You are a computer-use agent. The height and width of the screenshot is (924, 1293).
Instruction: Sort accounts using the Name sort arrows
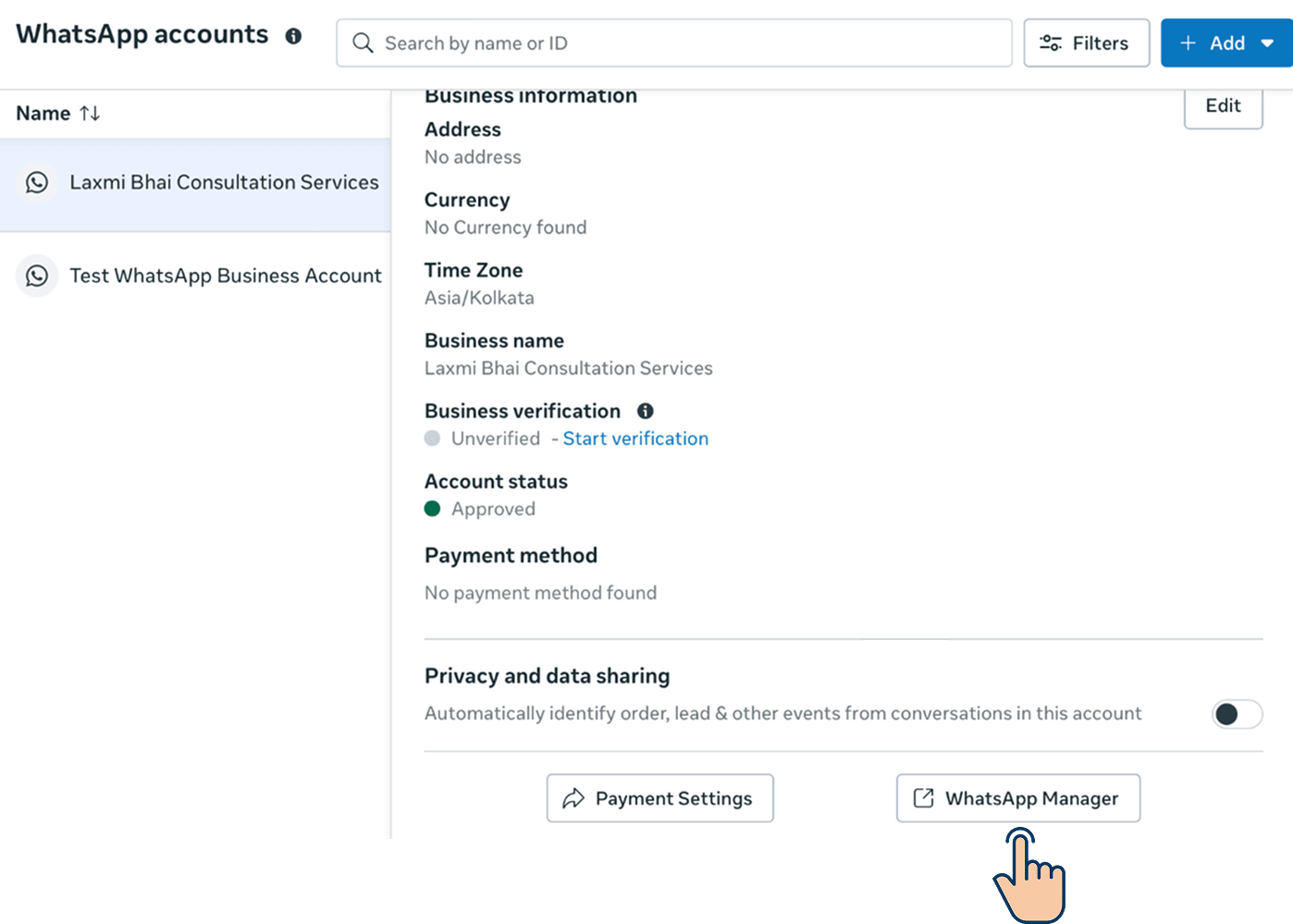90,113
